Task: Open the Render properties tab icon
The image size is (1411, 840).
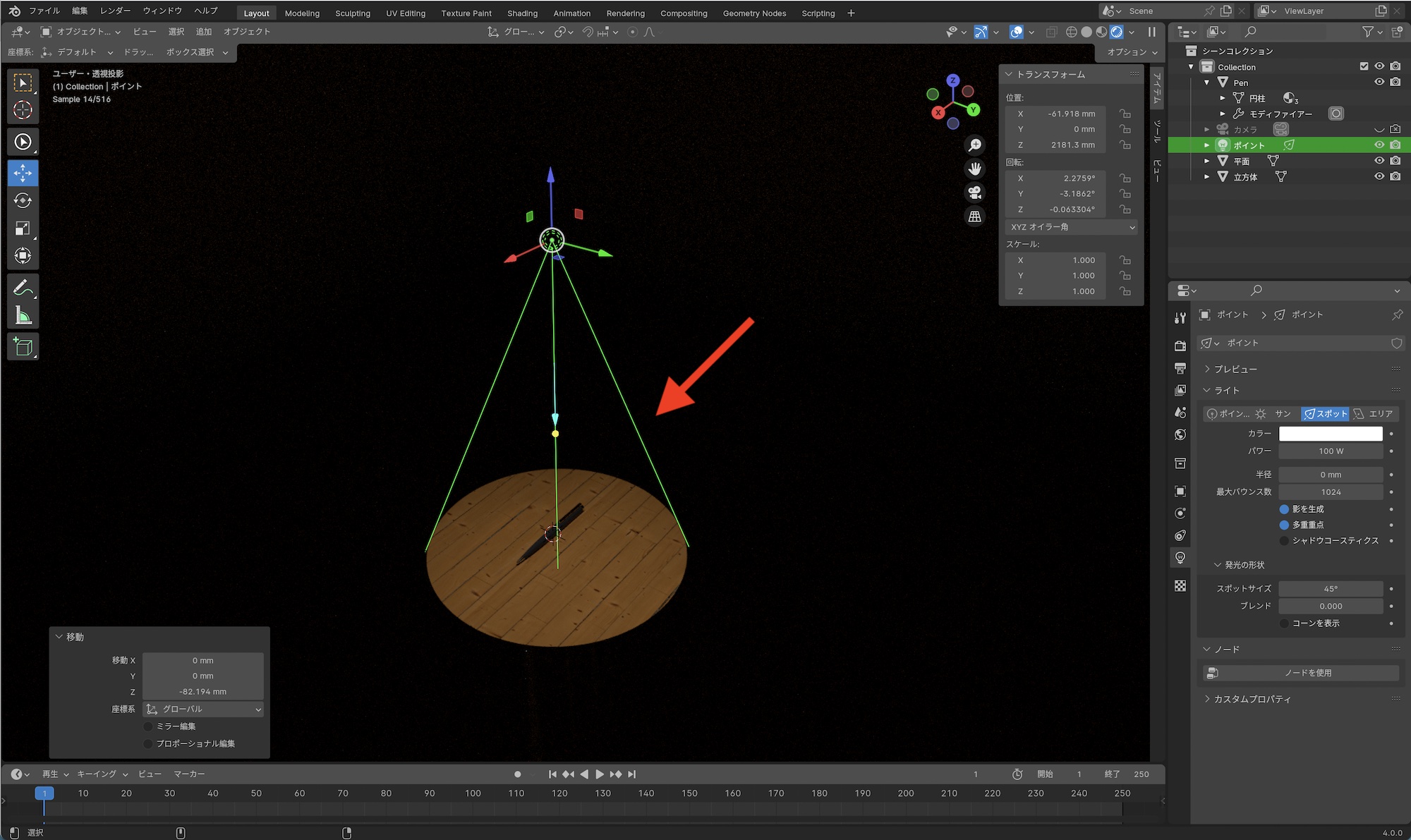Action: tap(1180, 346)
